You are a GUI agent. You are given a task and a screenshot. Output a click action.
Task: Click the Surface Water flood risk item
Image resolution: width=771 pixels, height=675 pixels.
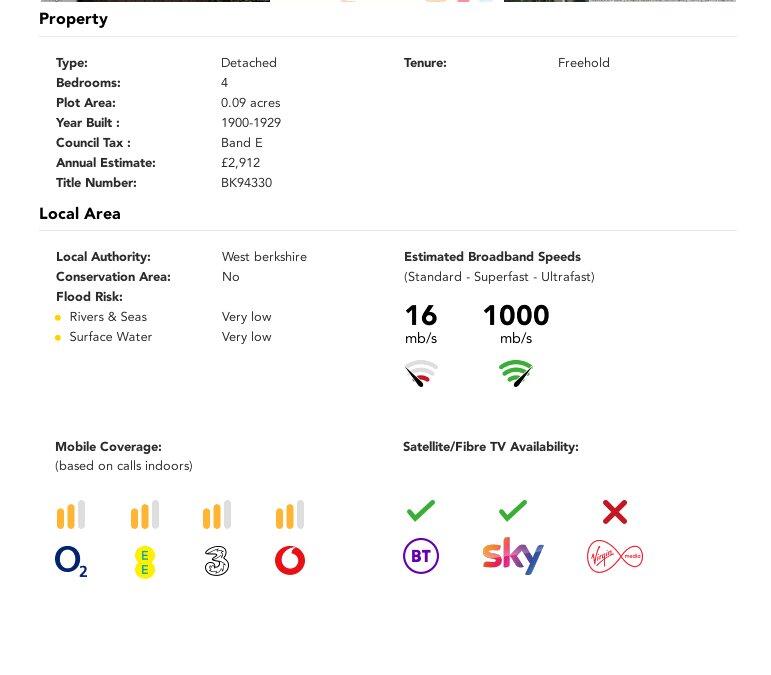click(110, 337)
